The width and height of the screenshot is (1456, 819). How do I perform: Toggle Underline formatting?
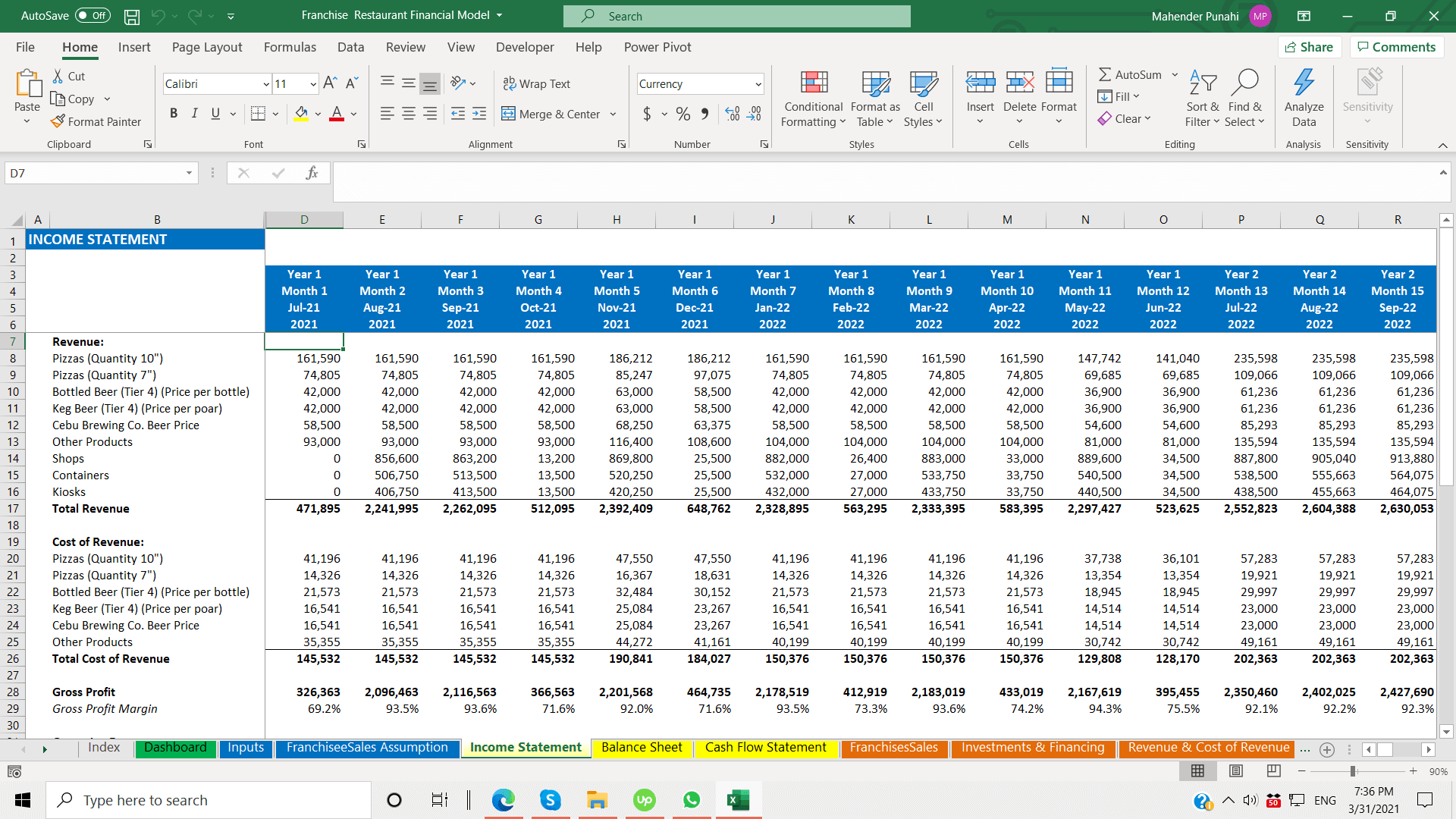pyautogui.click(x=215, y=114)
